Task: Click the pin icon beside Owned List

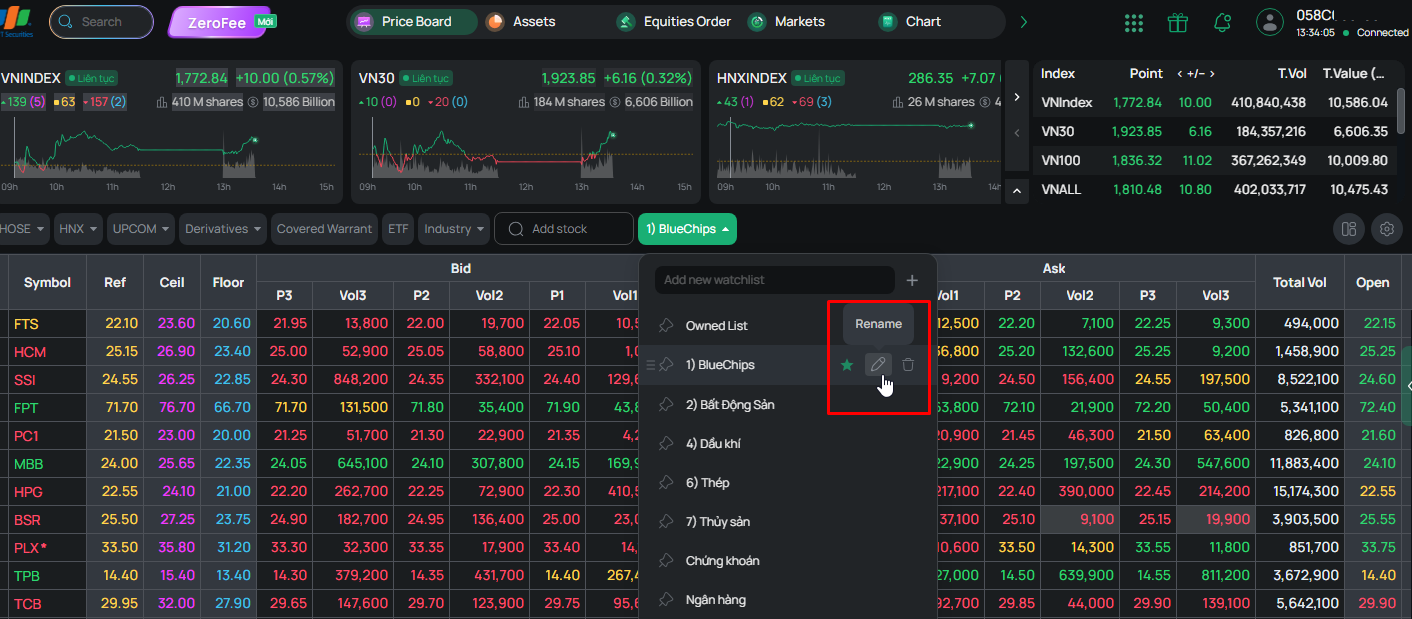Action: 666,326
